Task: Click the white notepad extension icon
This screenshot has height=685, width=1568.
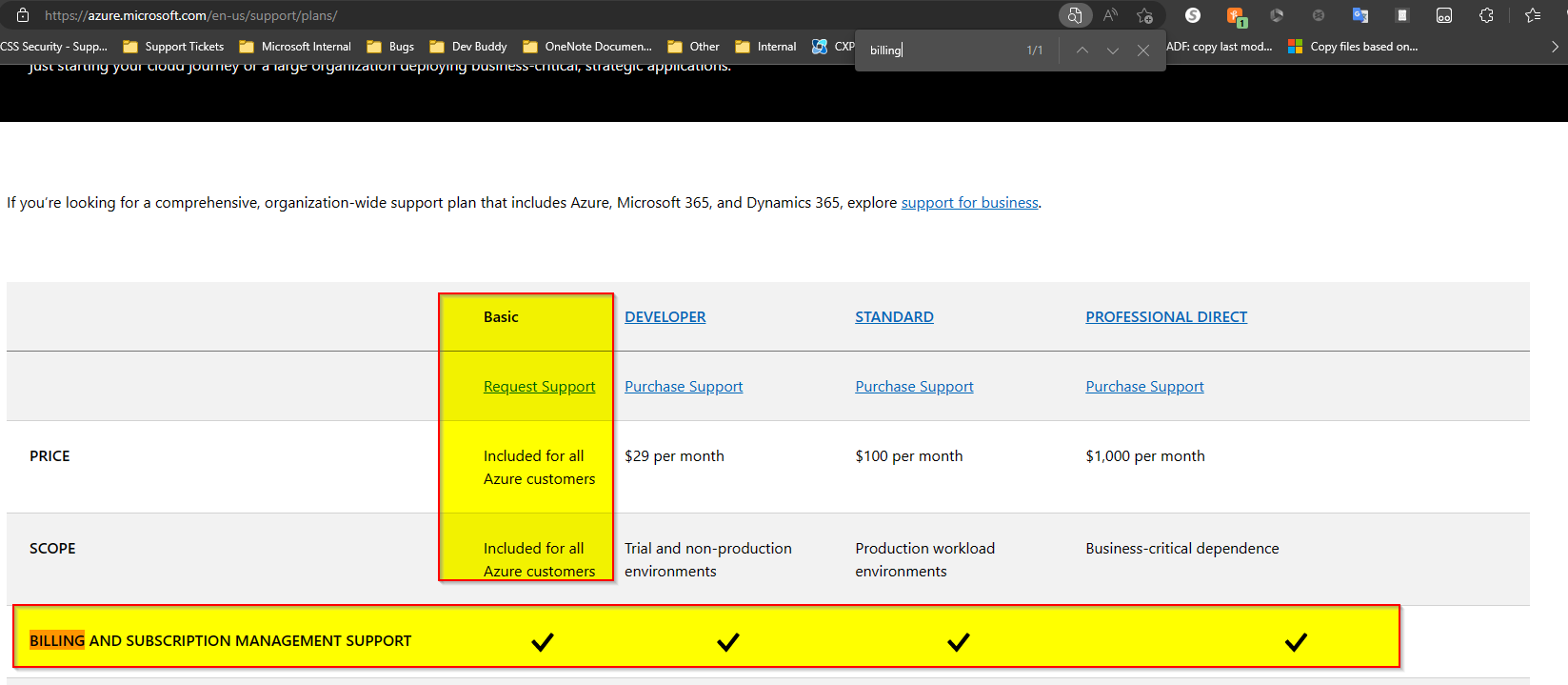Action: pyautogui.click(x=1401, y=15)
